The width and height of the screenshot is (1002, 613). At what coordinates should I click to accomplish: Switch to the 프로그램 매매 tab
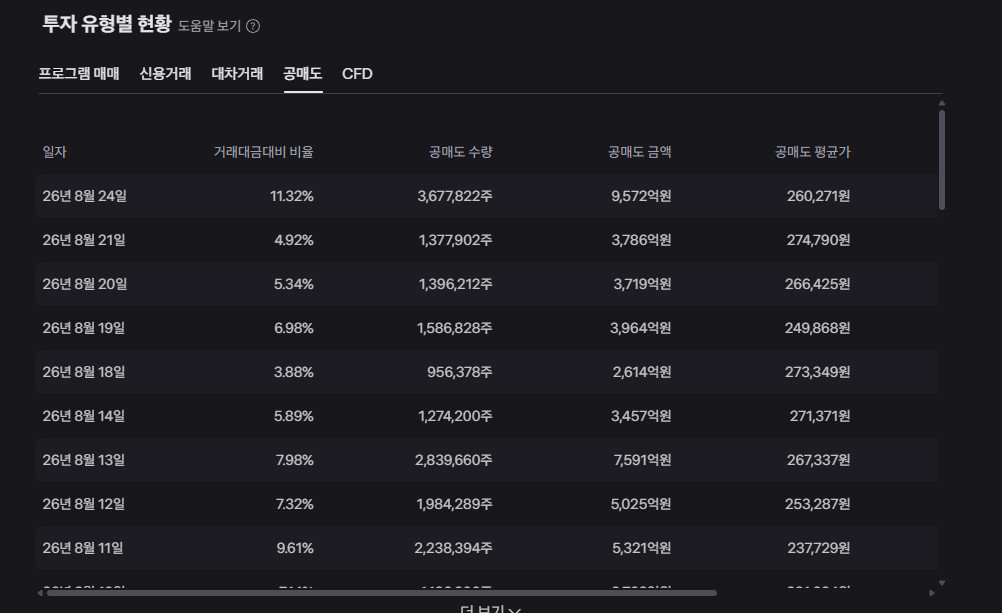(79, 74)
